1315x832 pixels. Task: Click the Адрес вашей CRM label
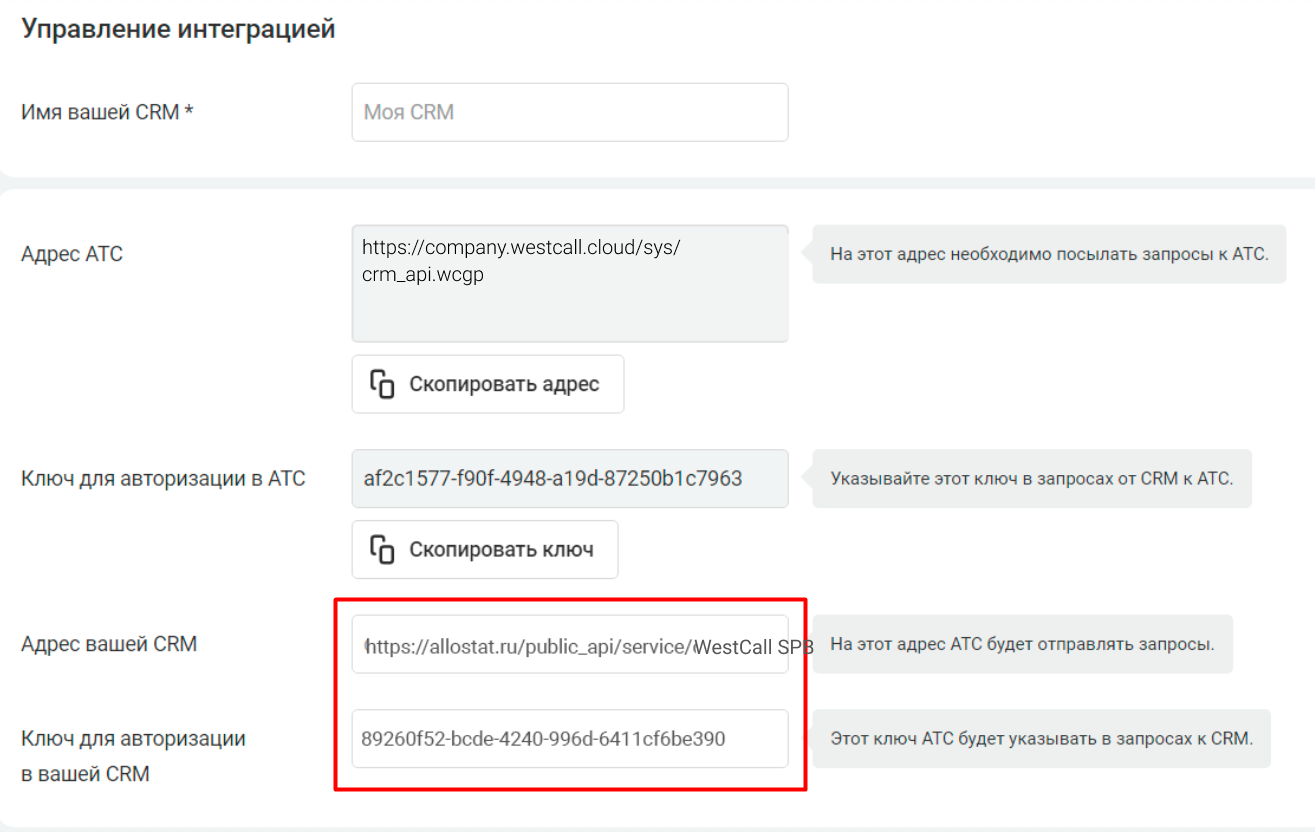click(109, 644)
